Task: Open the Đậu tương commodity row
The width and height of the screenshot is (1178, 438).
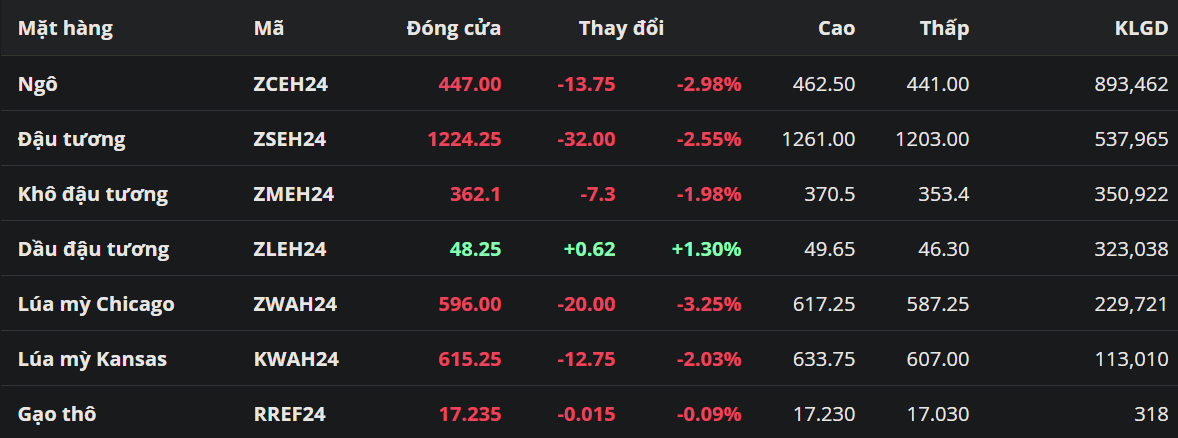Action: 71,139
